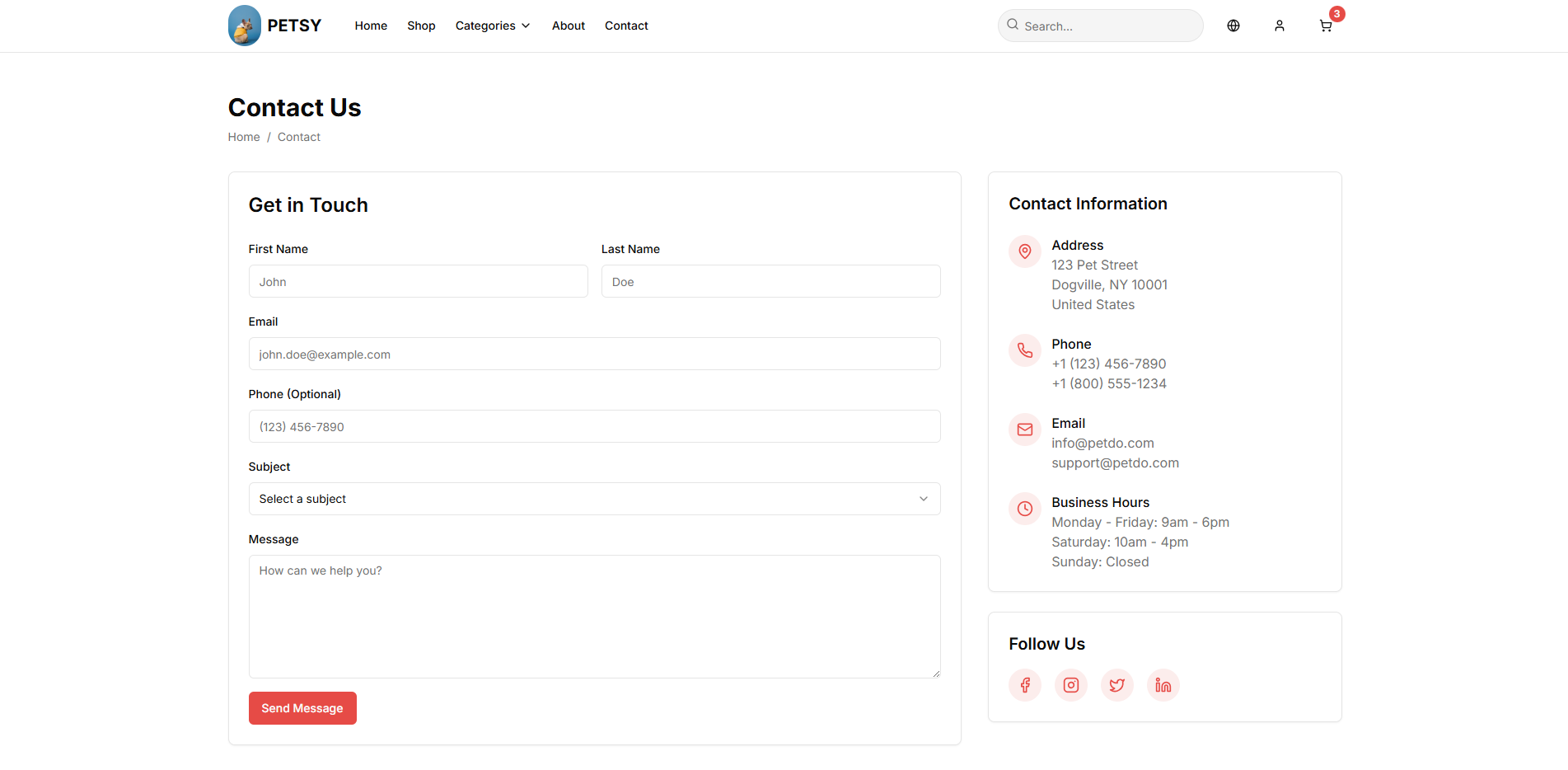1568x770 pixels.
Task: Click the Petsy logo image
Action: click(244, 26)
